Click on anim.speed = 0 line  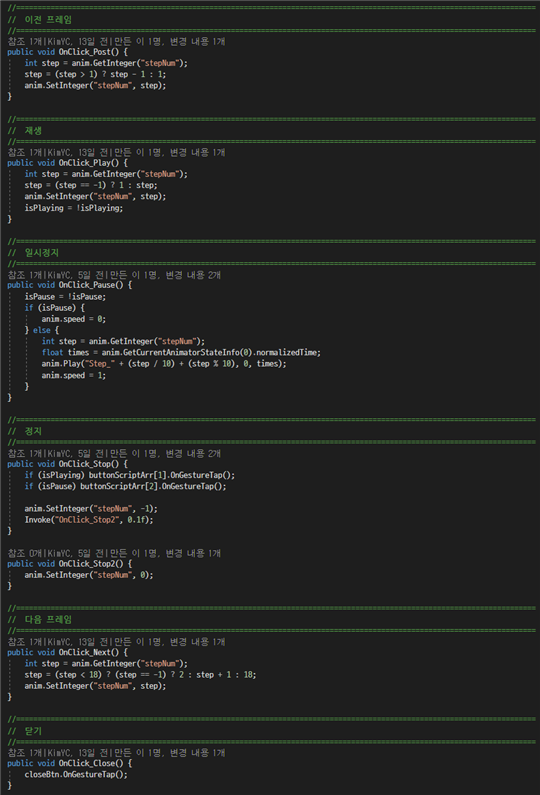(x=74, y=319)
